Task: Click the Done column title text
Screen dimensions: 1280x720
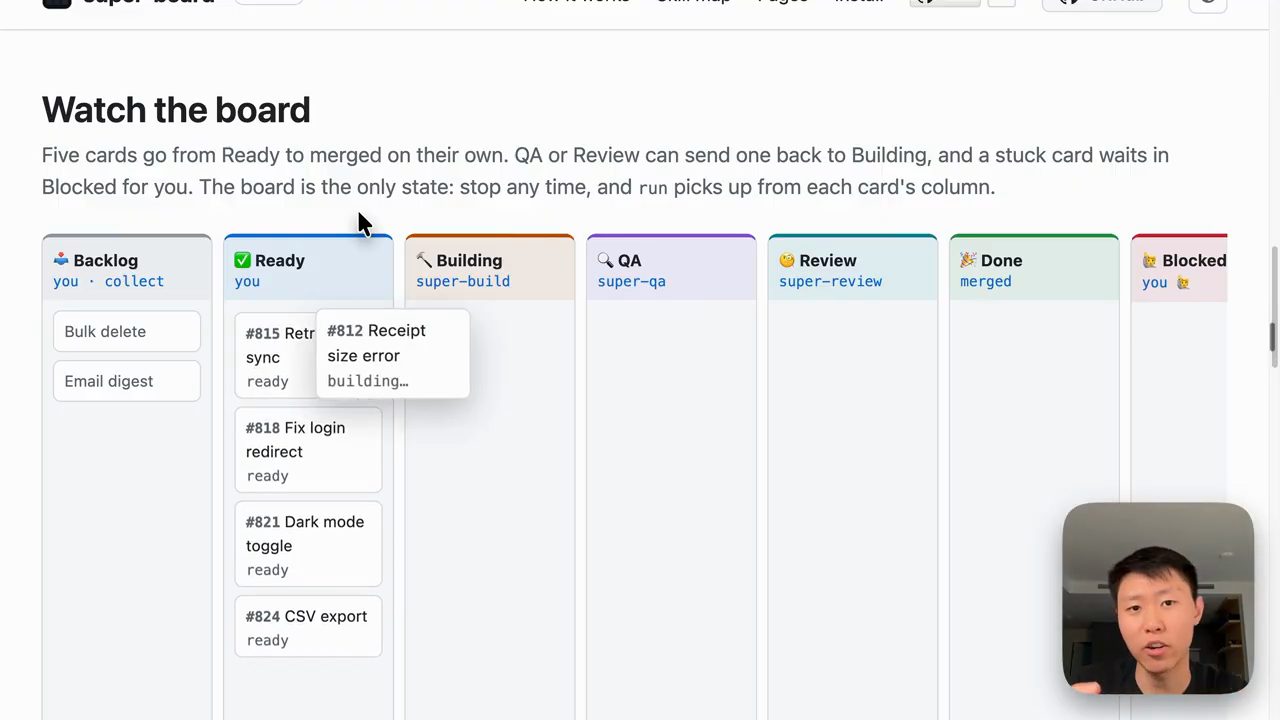Action: (x=1001, y=260)
